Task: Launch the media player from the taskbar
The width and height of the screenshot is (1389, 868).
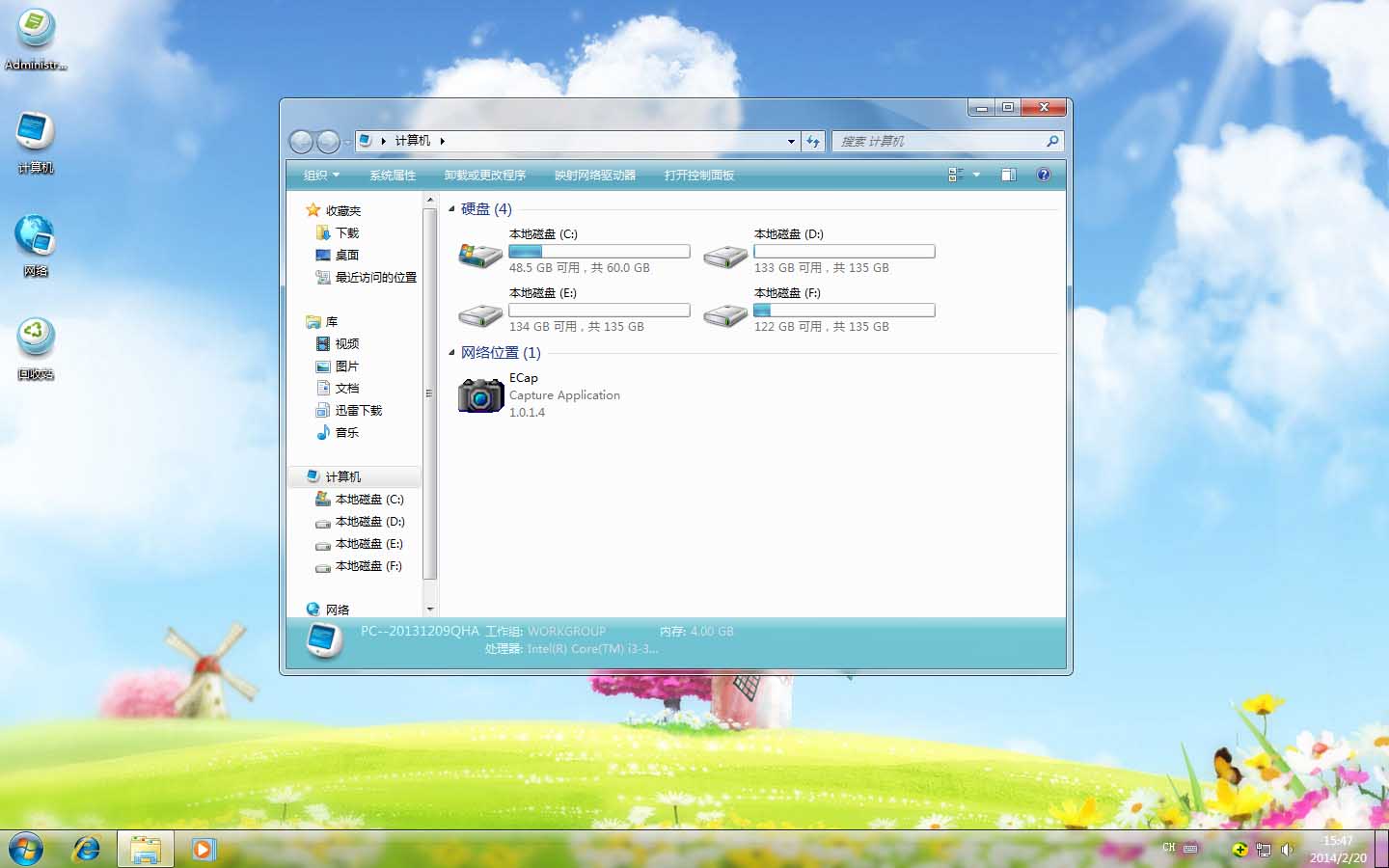Action: tap(203, 849)
